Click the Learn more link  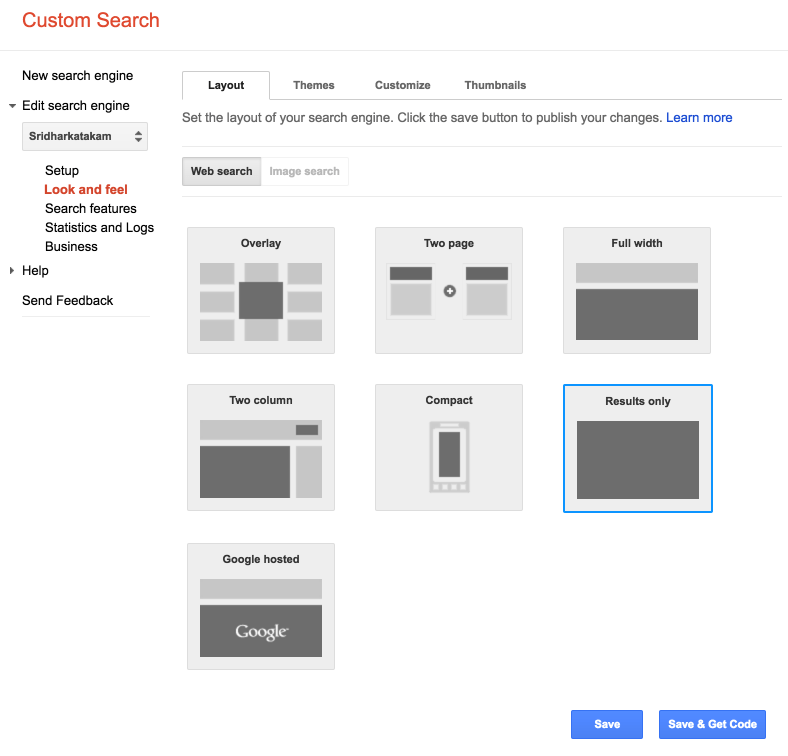click(x=699, y=118)
